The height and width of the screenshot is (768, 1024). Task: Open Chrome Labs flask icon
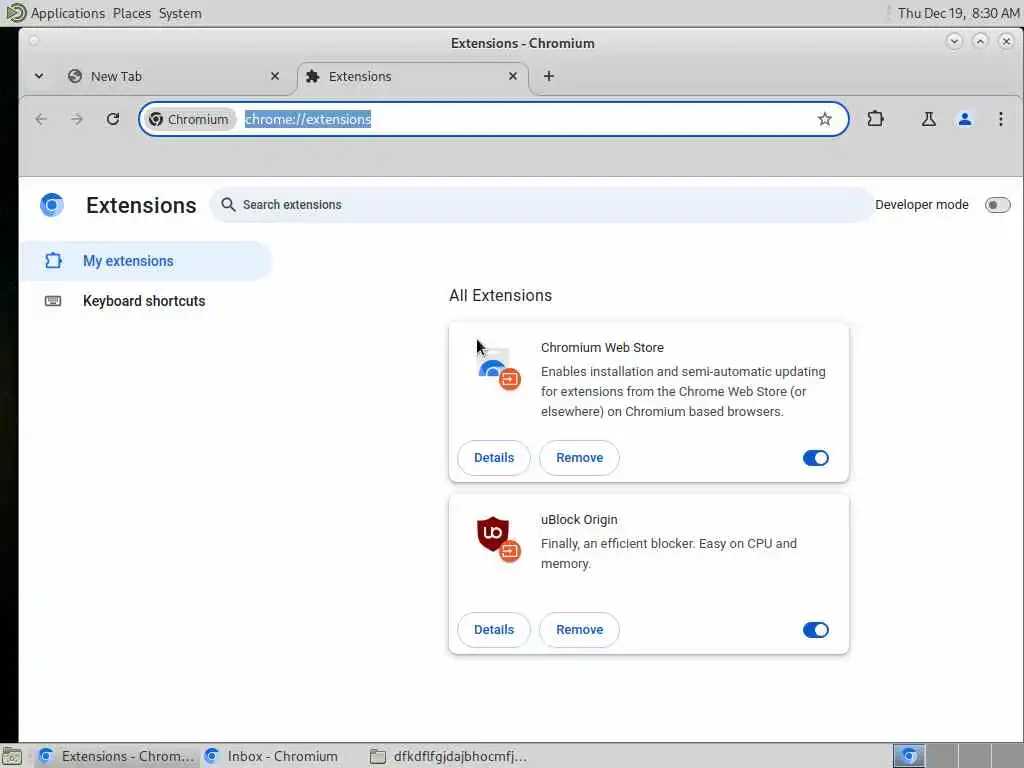click(928, 119)
